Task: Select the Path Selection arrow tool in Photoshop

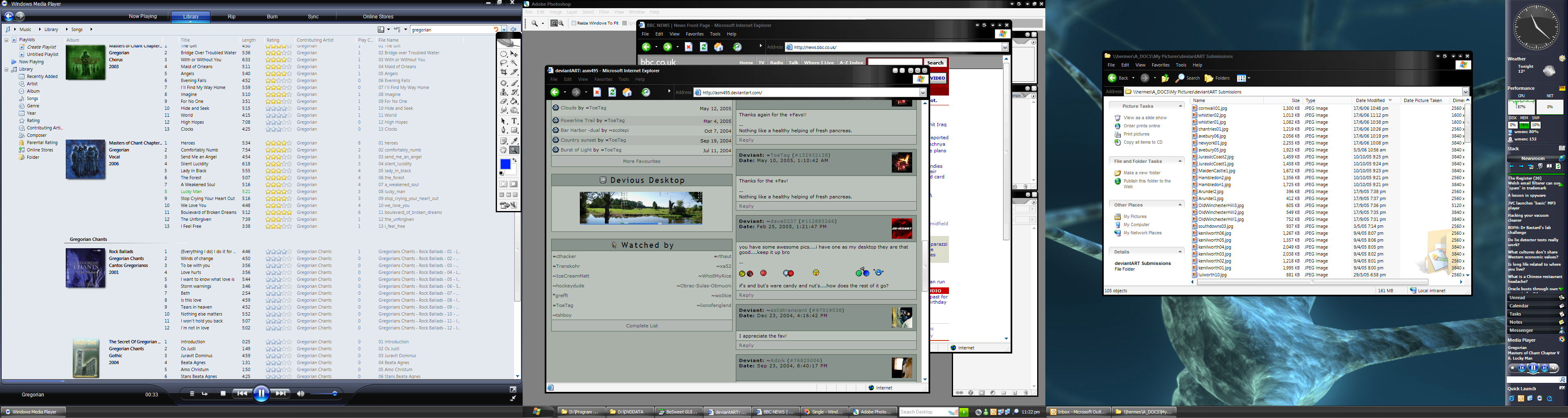Action: (x=503, y=120)
